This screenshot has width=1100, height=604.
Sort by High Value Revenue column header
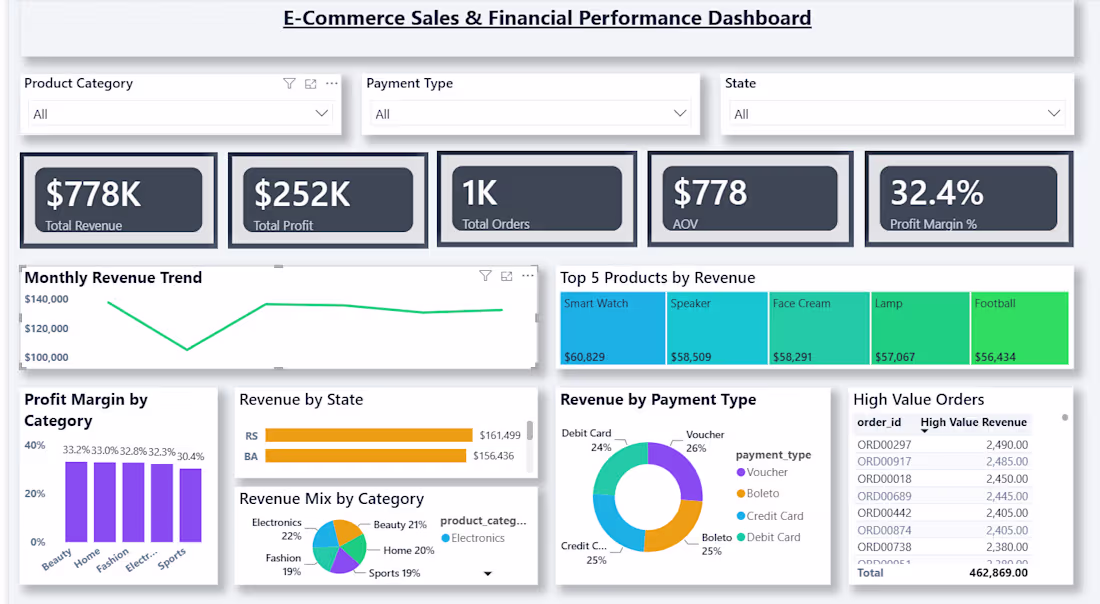973,422
